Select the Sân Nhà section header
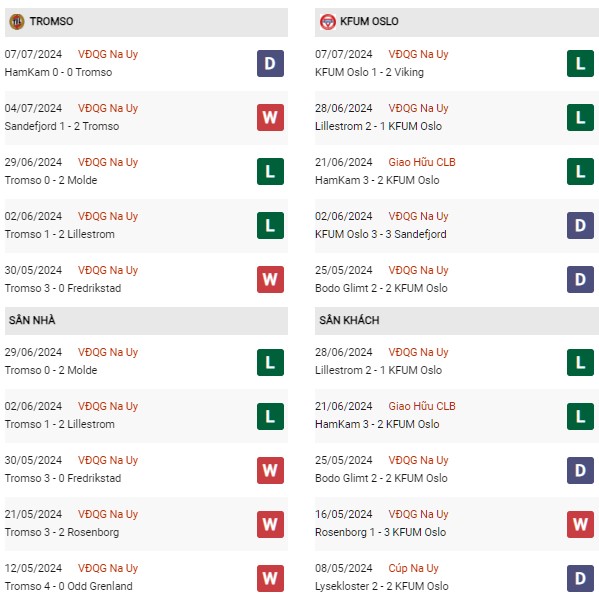Image resolution: width=599 pixels, height=599 pixels. point(146,321)
